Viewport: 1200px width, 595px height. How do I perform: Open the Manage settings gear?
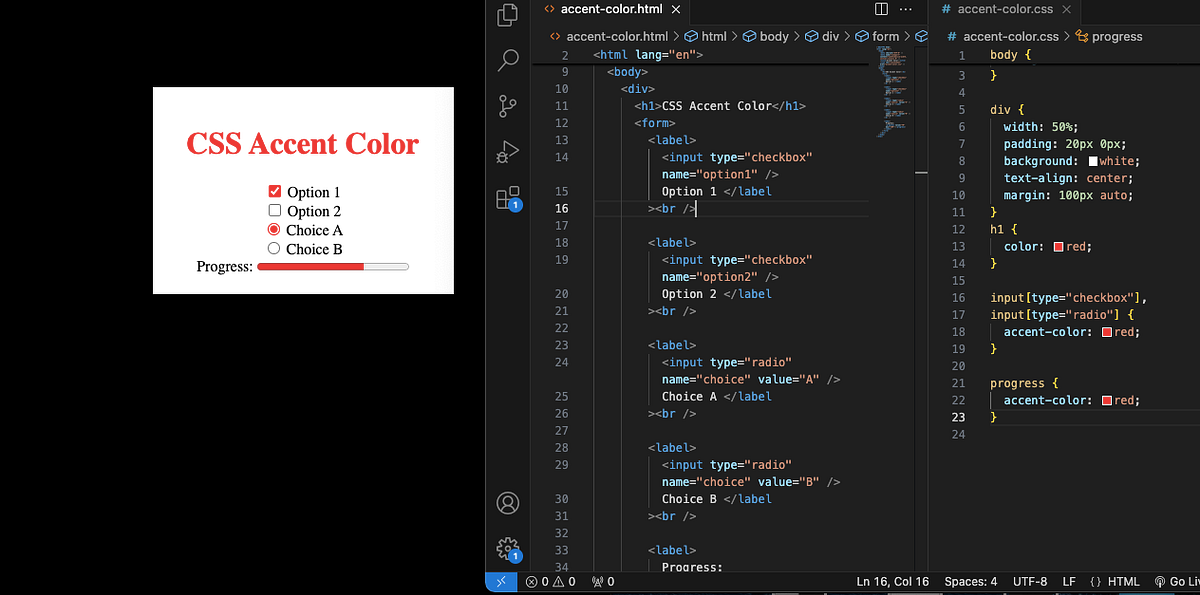(507, 548)
